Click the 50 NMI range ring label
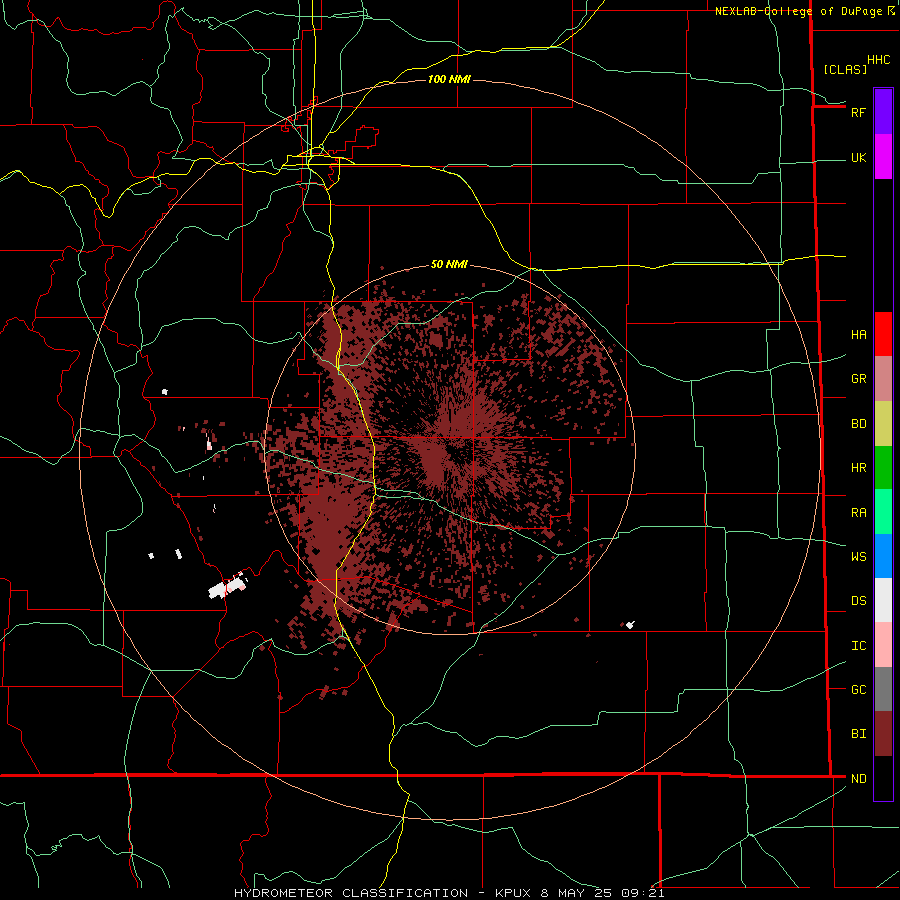900x900 pixels. pyautogui.click(x=449, y=264)
